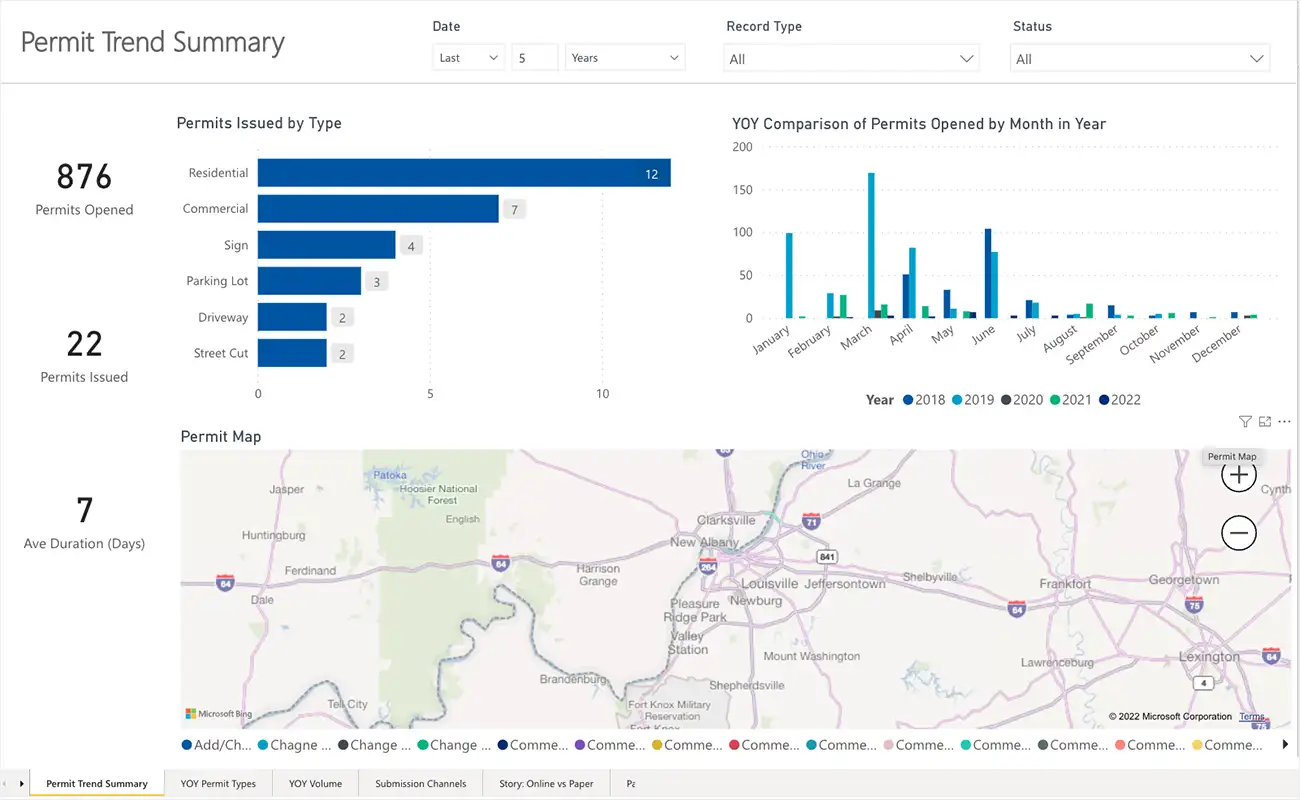This screenshot has width=1300, height=800.
Task: Select the yellow Comme... map legend entry at the end
Action: [1226, 745]
